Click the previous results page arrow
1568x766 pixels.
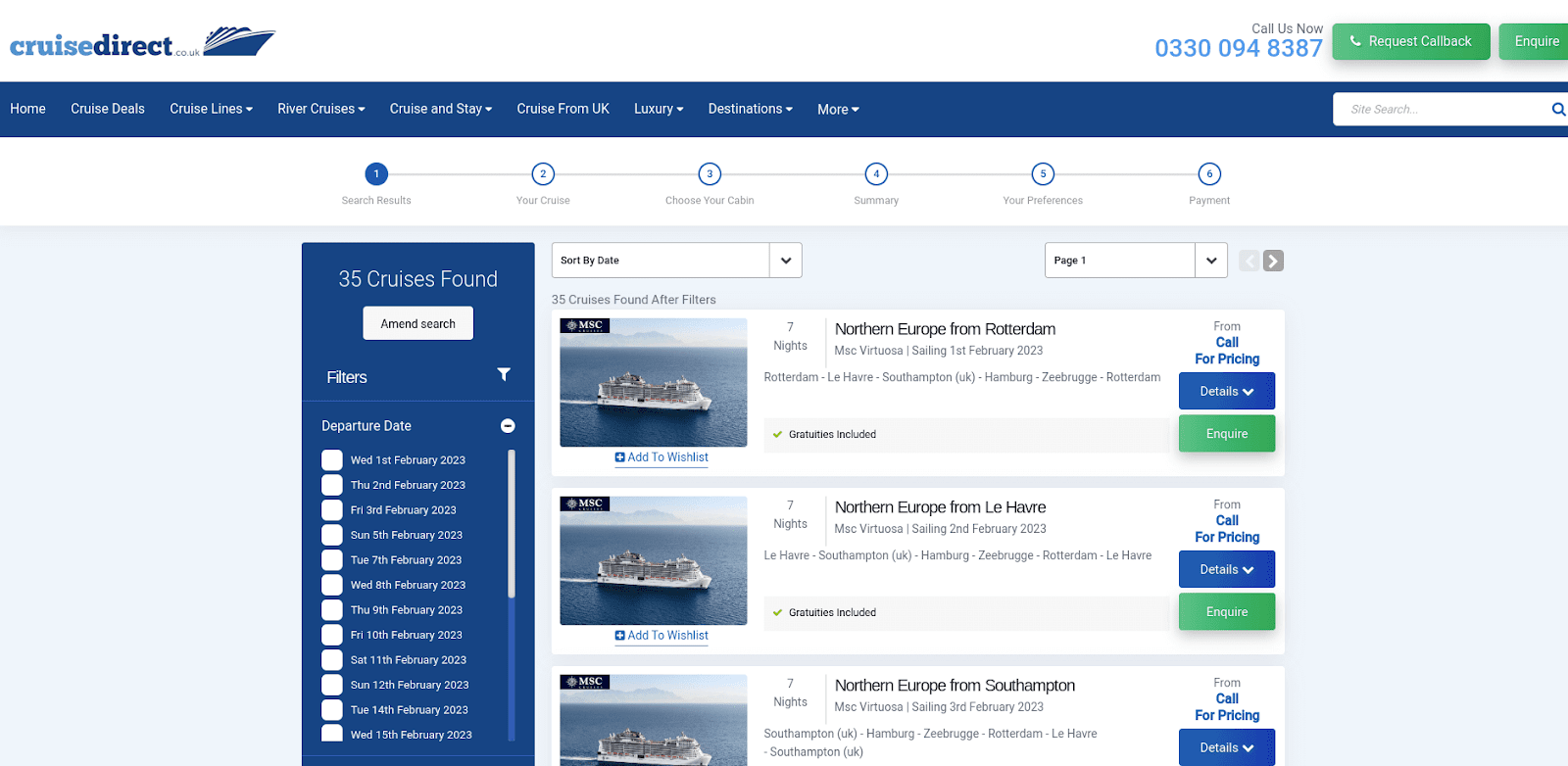click(1249, 261)
